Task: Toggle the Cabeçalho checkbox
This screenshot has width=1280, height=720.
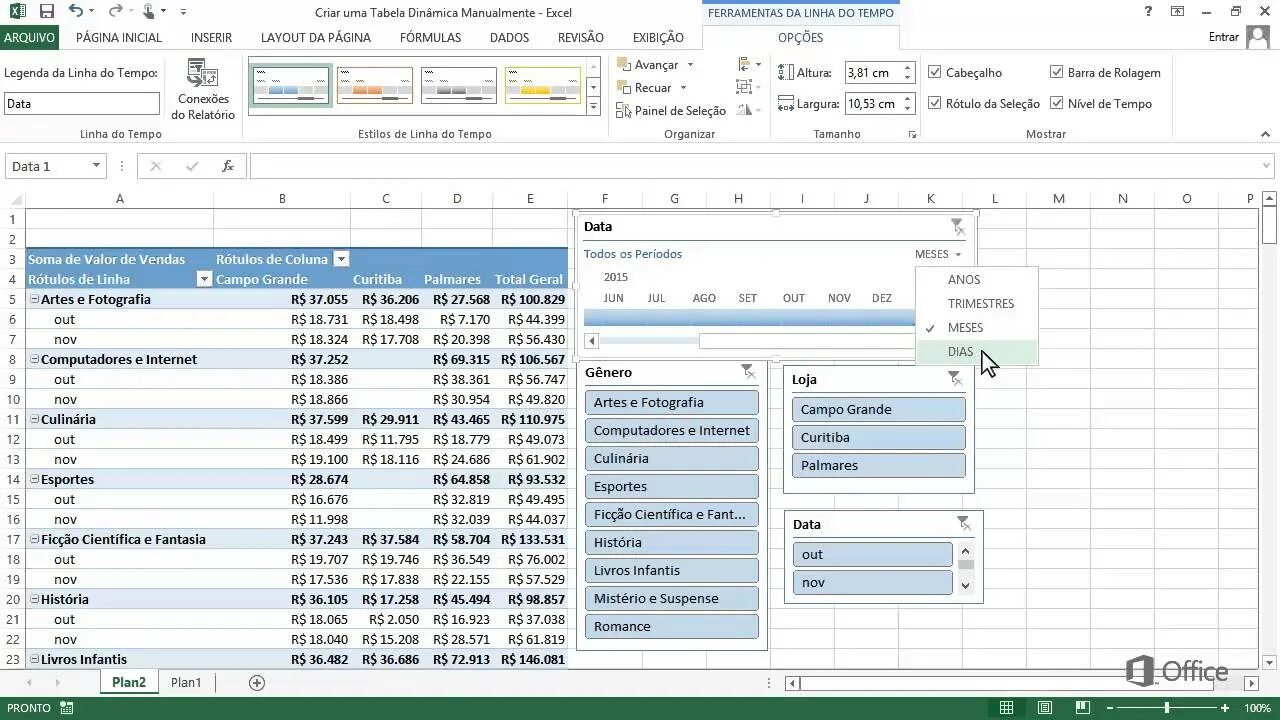Action: [934, 72]
